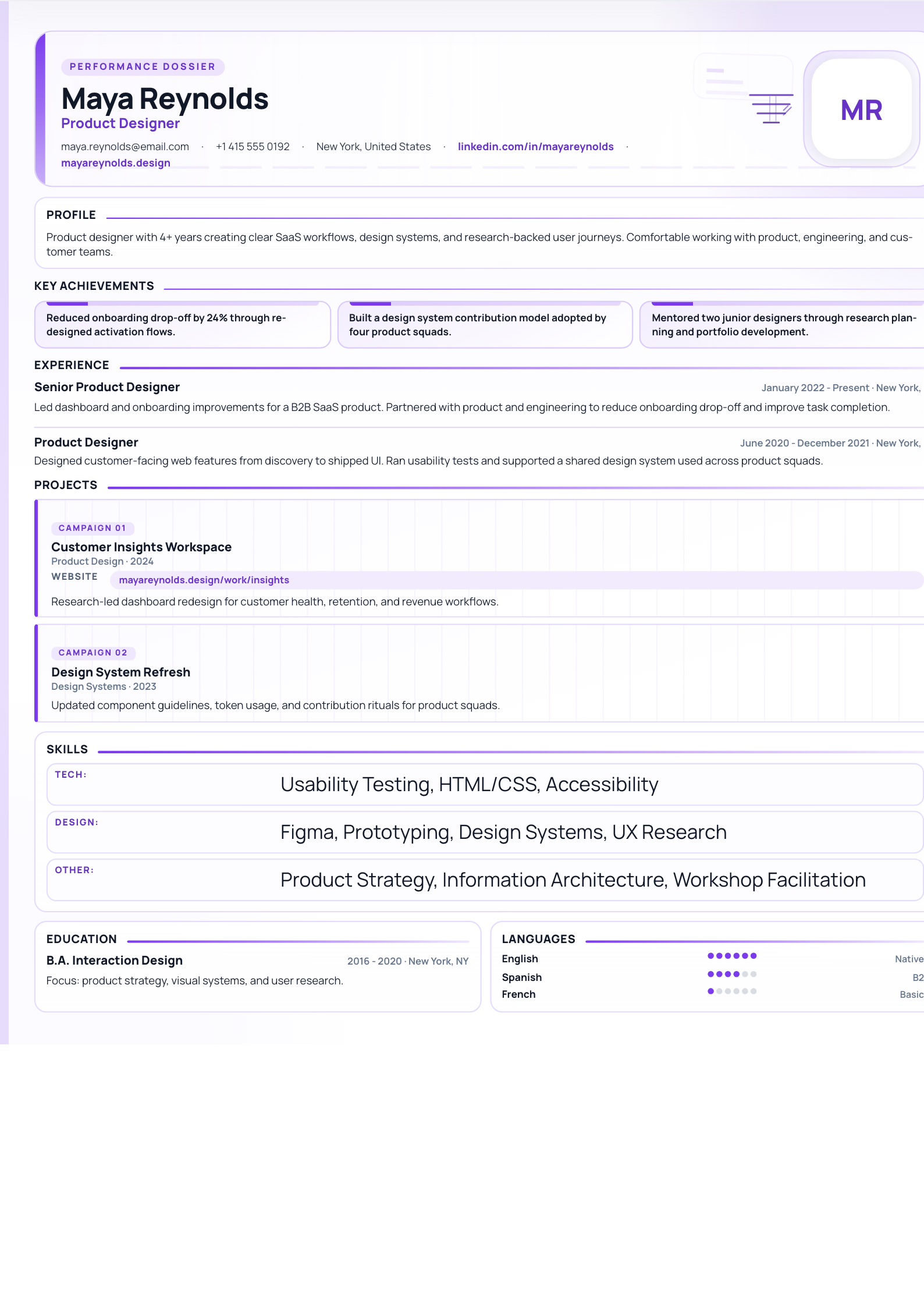Click the TECH: skills label
Image resolution: width=924 pixels, height=1304 pixels.
71,774
